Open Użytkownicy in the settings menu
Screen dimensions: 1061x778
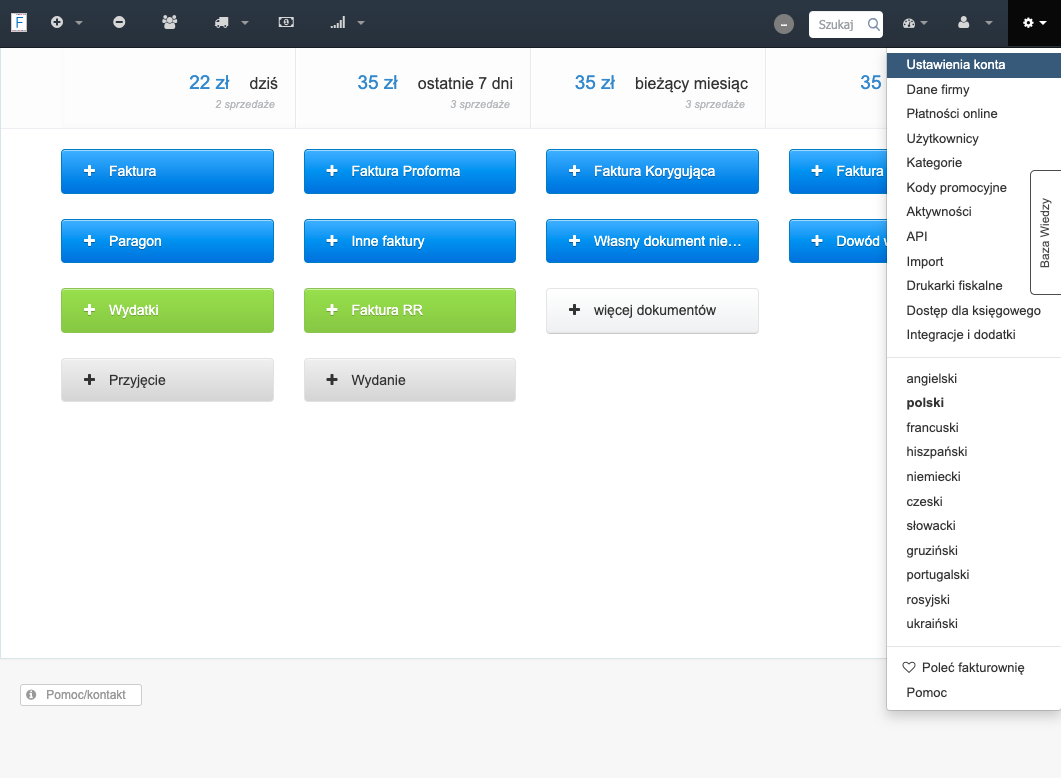pos(974,139)
